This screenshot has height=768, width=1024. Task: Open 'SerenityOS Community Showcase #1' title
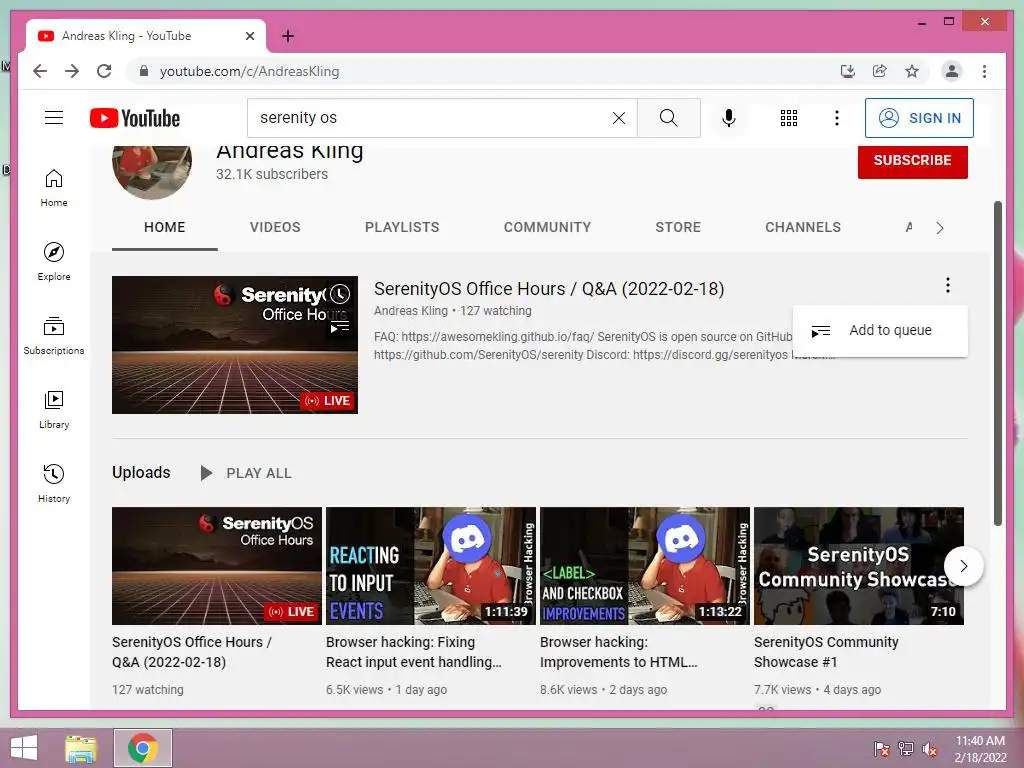[x=826, y=652]
